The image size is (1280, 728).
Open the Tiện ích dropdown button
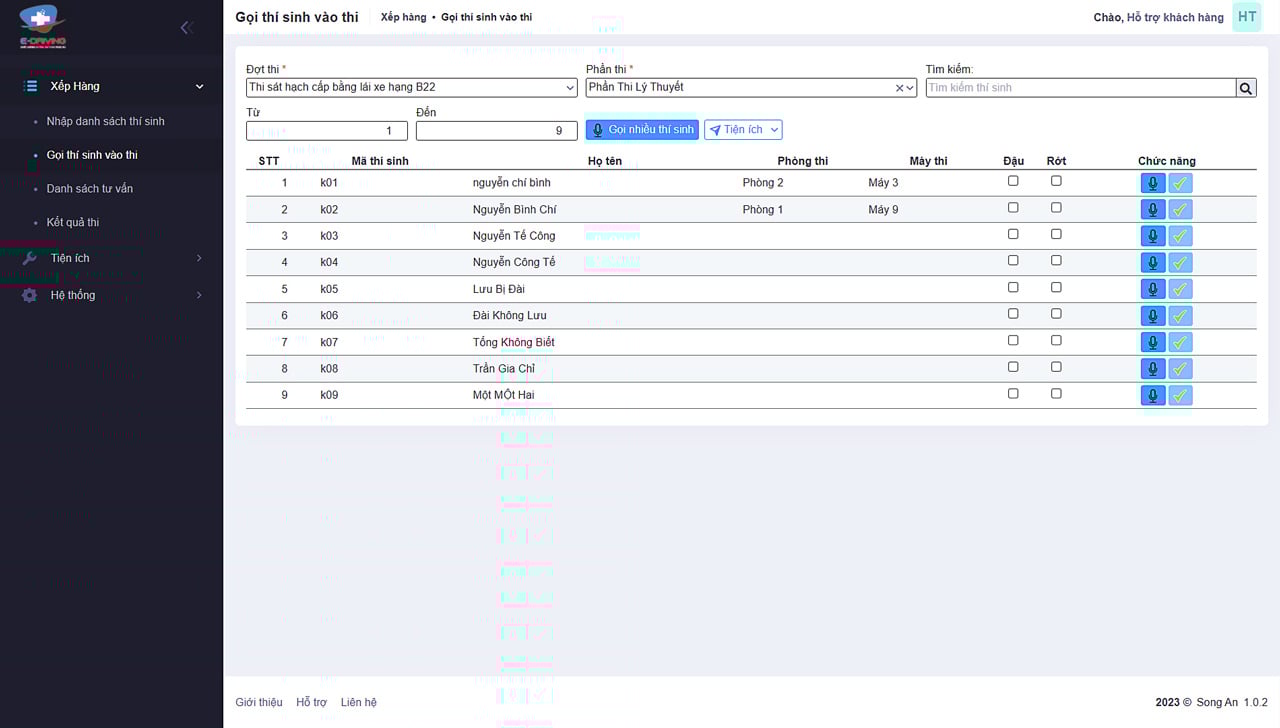pyautogui.click(x=743, y=130)
